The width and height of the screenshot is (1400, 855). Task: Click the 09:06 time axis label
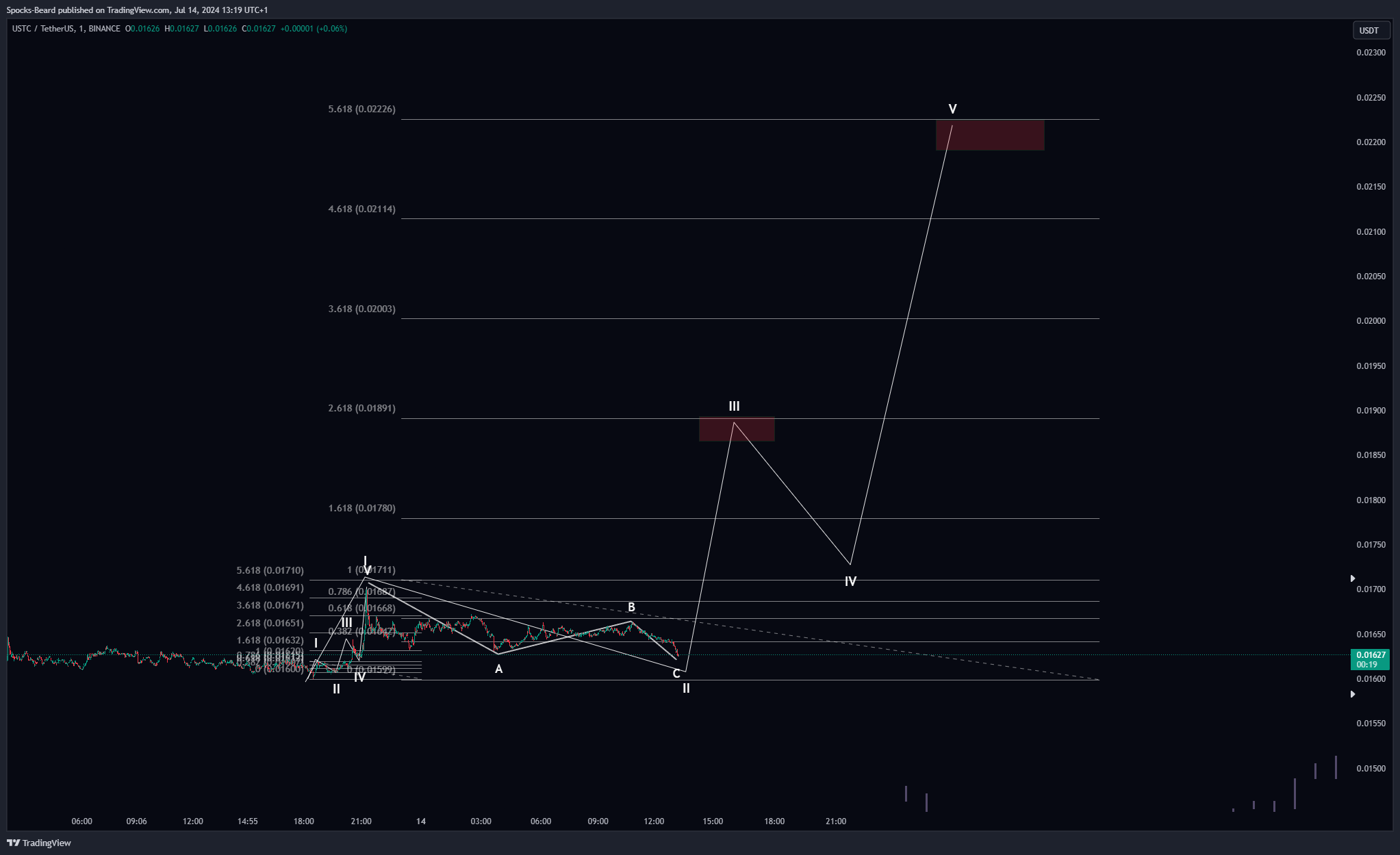coord(137,821)
